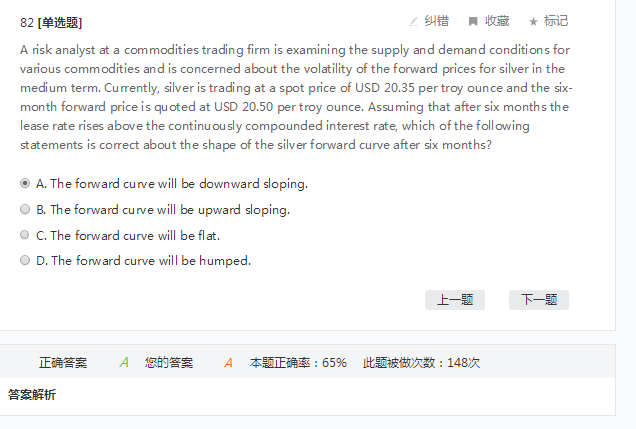Go to previous question 上一题
Image resolution: width=636 pixels, height=429 pixels.
pyautogui.click(x=455, y=300)
